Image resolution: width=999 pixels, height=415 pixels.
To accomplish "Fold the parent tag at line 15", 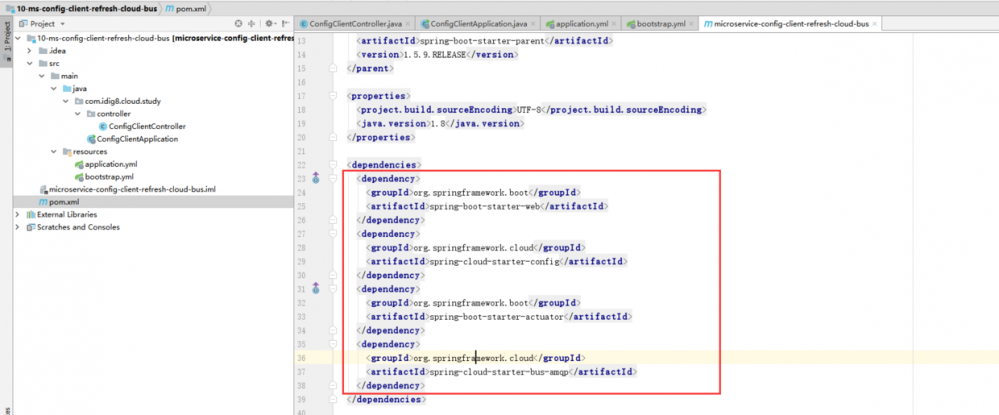I will pyautogui.click(x=333, y=68).
